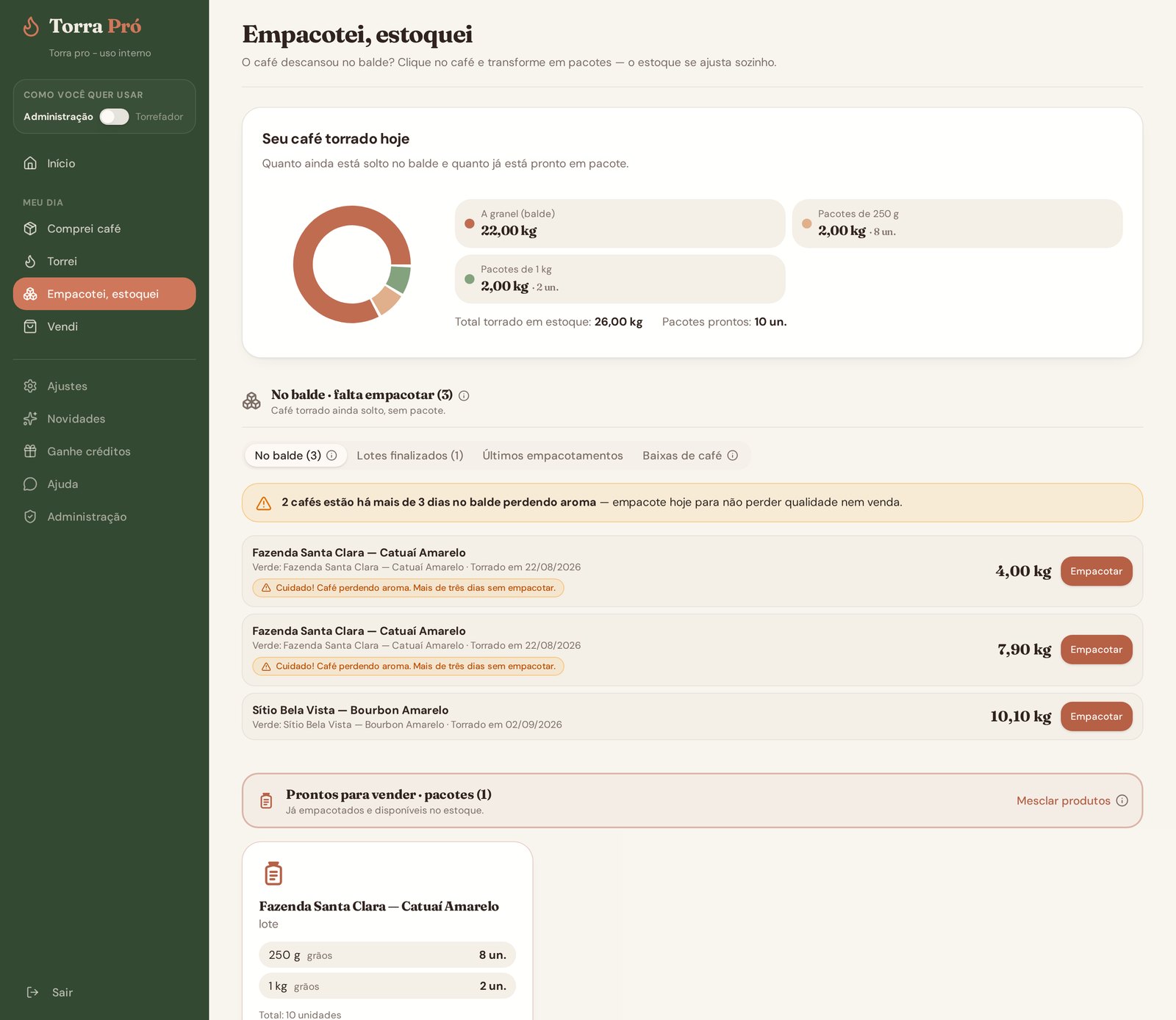Click the Ajuda chat bubble icon
This screenshot has height=1020, width=1176.
(30, 484)
